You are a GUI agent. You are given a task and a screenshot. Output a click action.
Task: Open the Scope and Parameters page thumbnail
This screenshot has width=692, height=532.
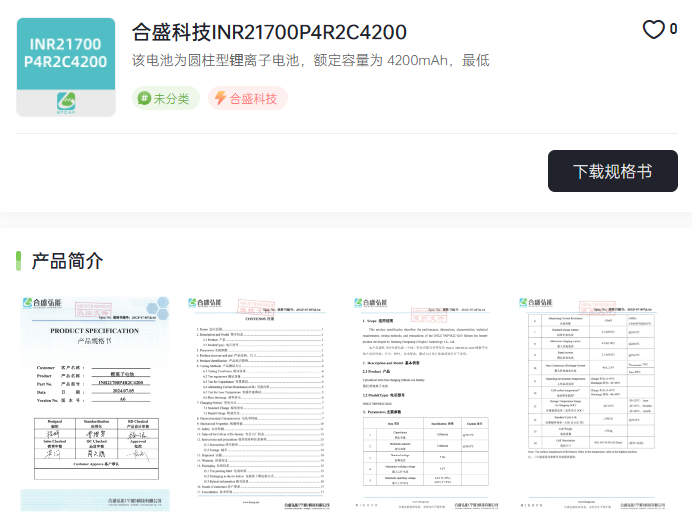click(426, 404)
